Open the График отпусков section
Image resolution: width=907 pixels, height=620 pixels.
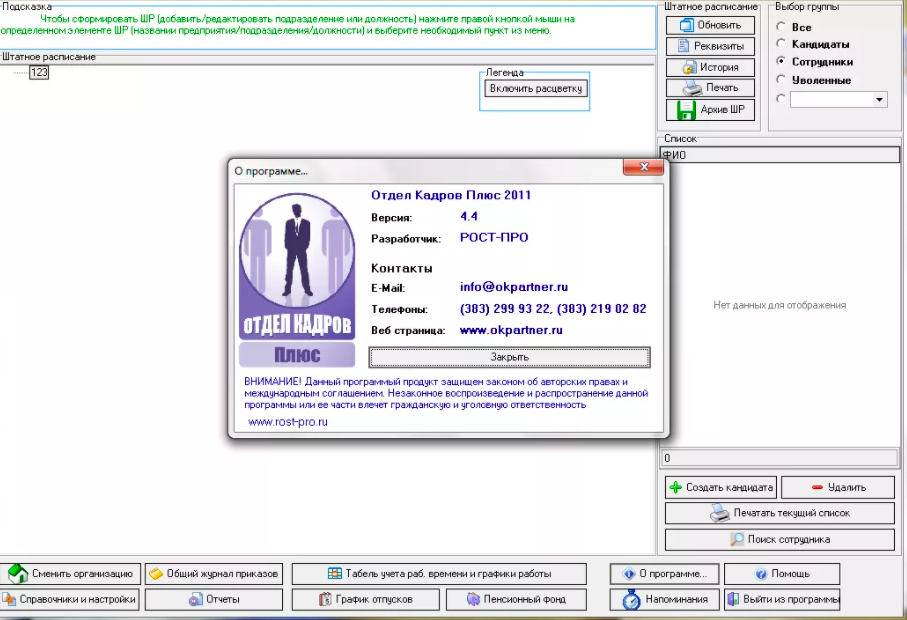coord(366,599)
